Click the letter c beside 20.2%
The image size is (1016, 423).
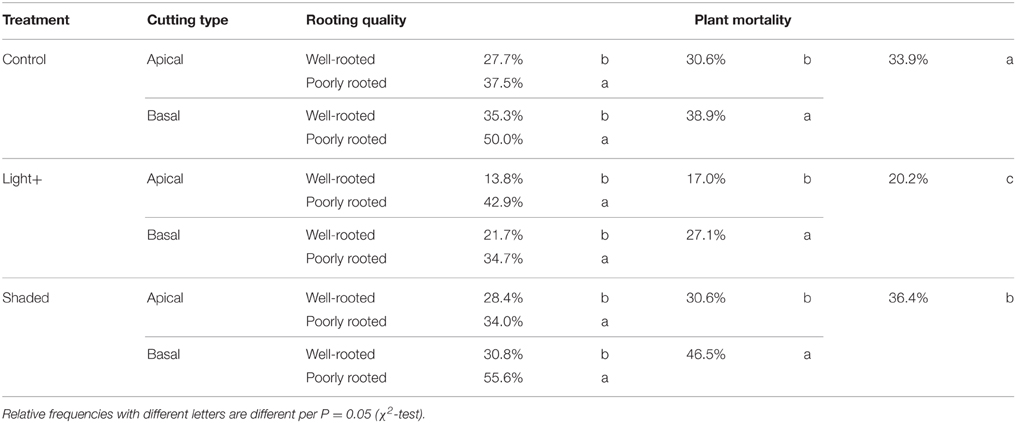[1009, 179]
